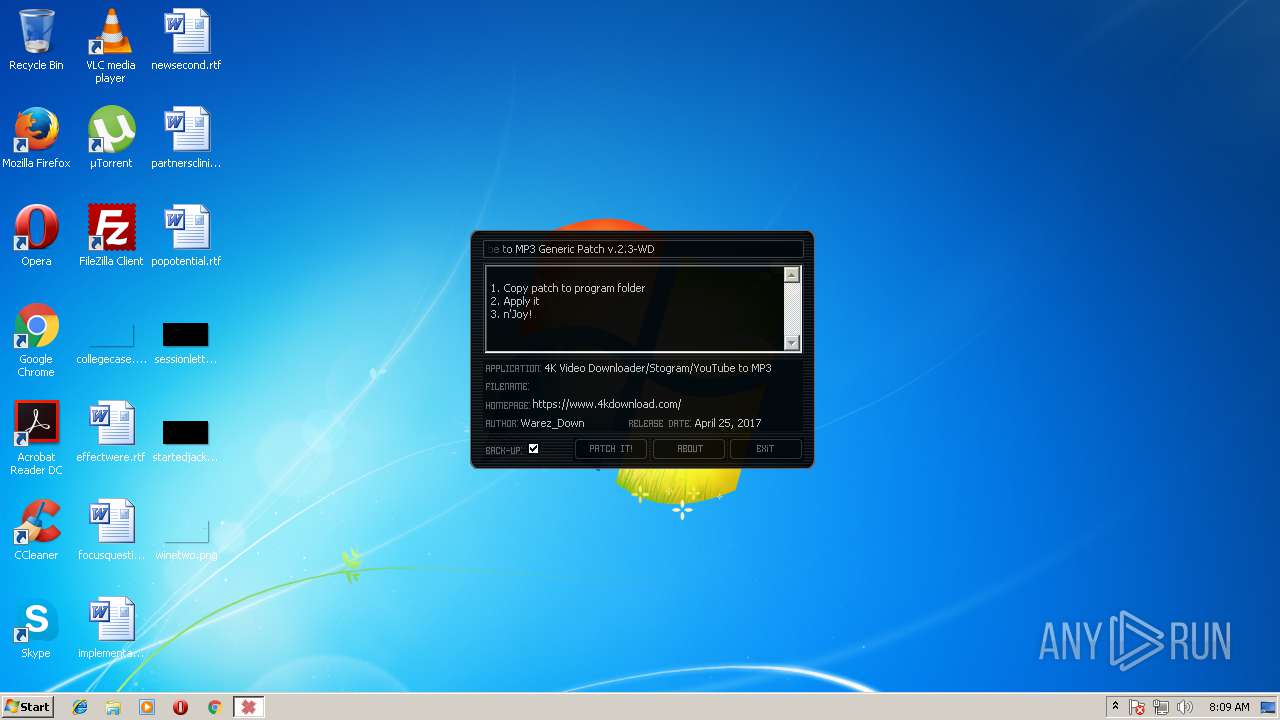Viewport: 1280px width, 720px height.
Task: Show hidden tray icons arrow
Action: pos(1115,707)
